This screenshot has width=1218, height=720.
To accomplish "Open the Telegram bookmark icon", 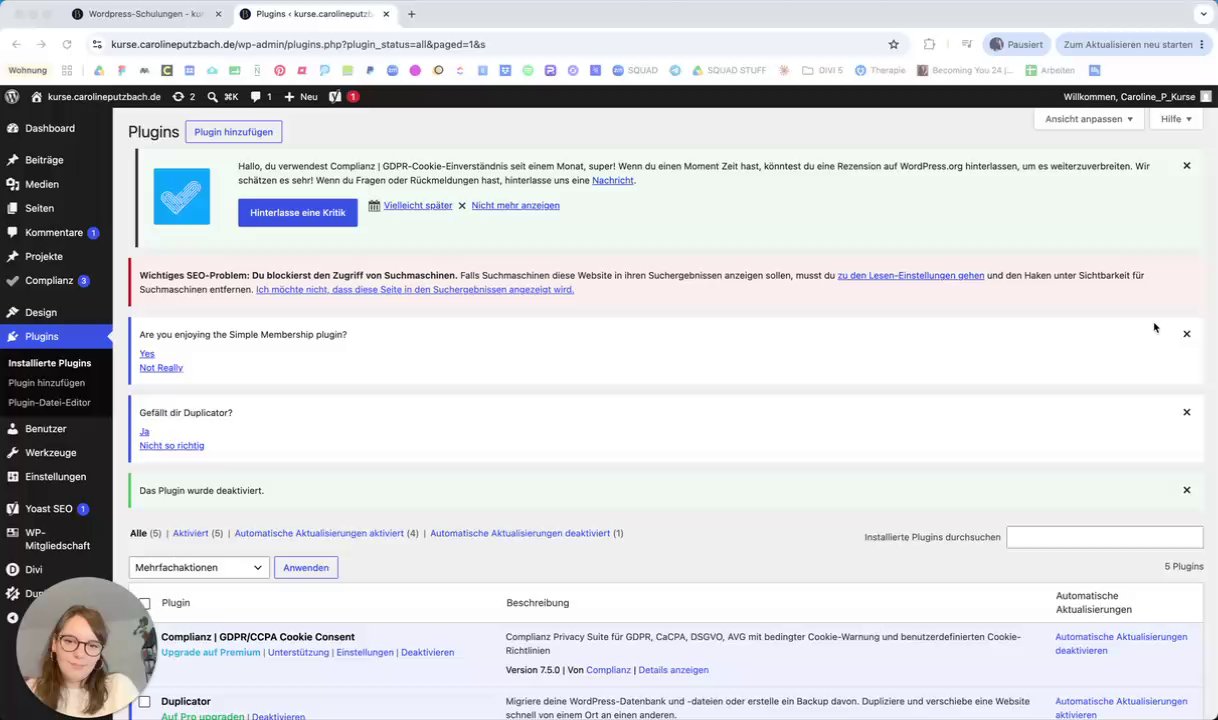I will 675,70.
